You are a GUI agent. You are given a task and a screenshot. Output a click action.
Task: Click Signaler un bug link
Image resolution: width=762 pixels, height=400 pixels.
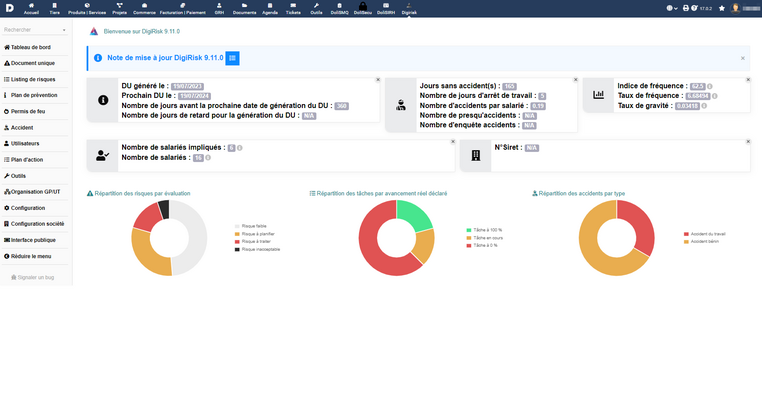coord(33,278)
